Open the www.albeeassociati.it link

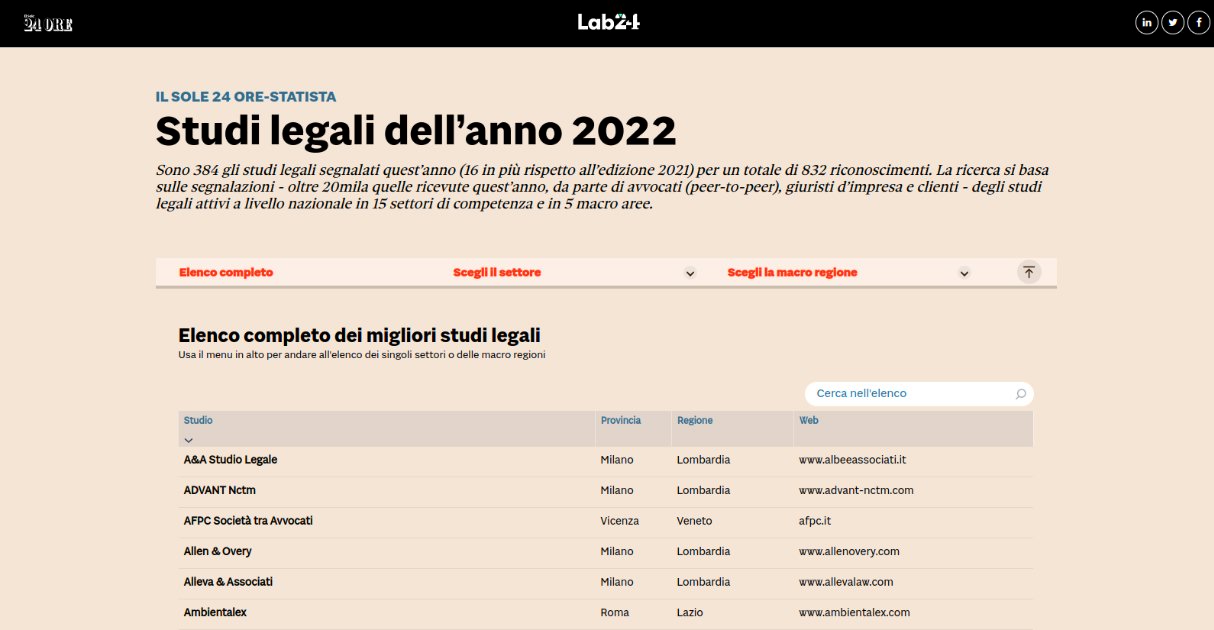pyautogui.click(x=852, y=460)
